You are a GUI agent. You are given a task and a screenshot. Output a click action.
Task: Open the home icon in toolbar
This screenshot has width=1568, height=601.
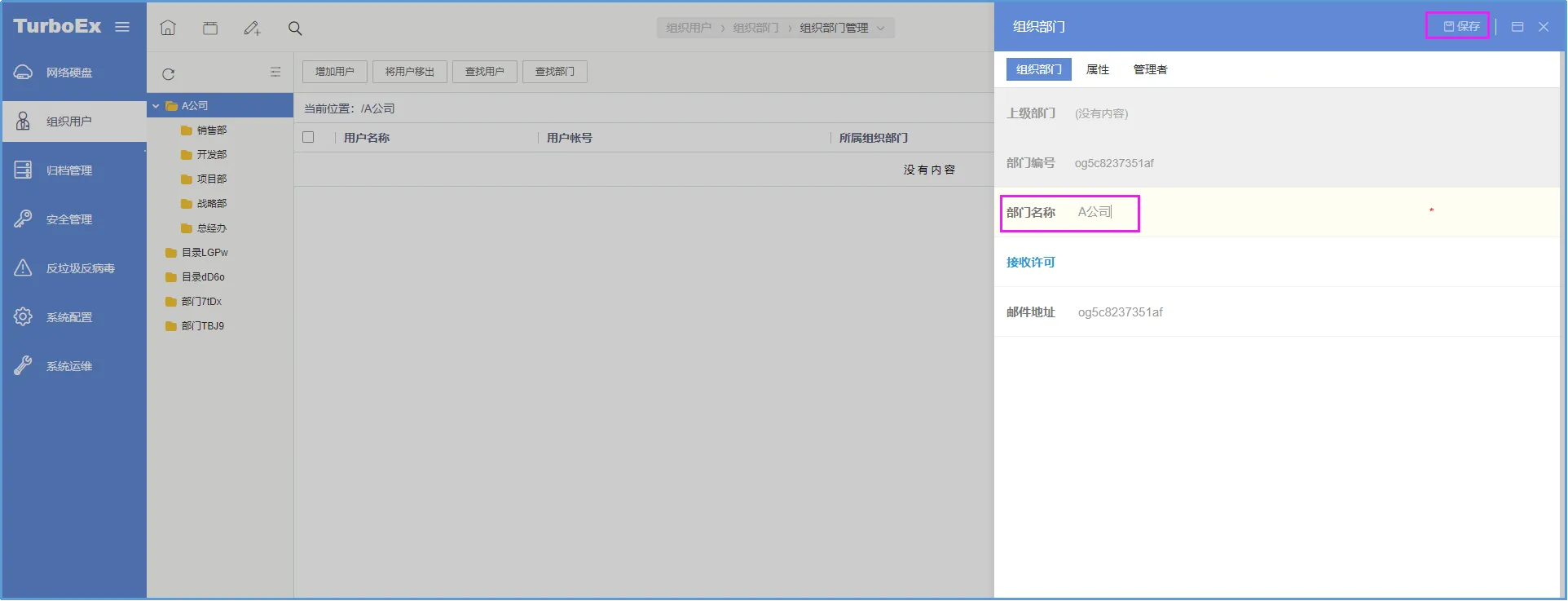pos(168,28)
